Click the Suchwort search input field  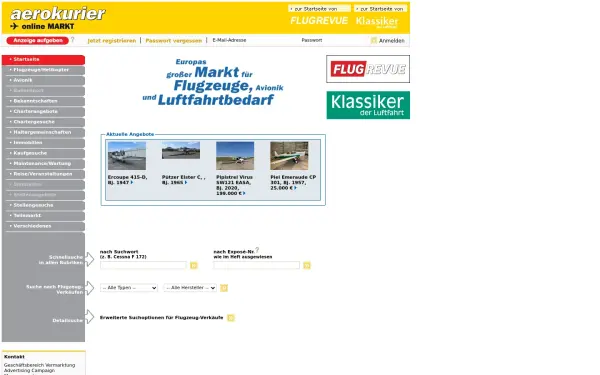143,265
